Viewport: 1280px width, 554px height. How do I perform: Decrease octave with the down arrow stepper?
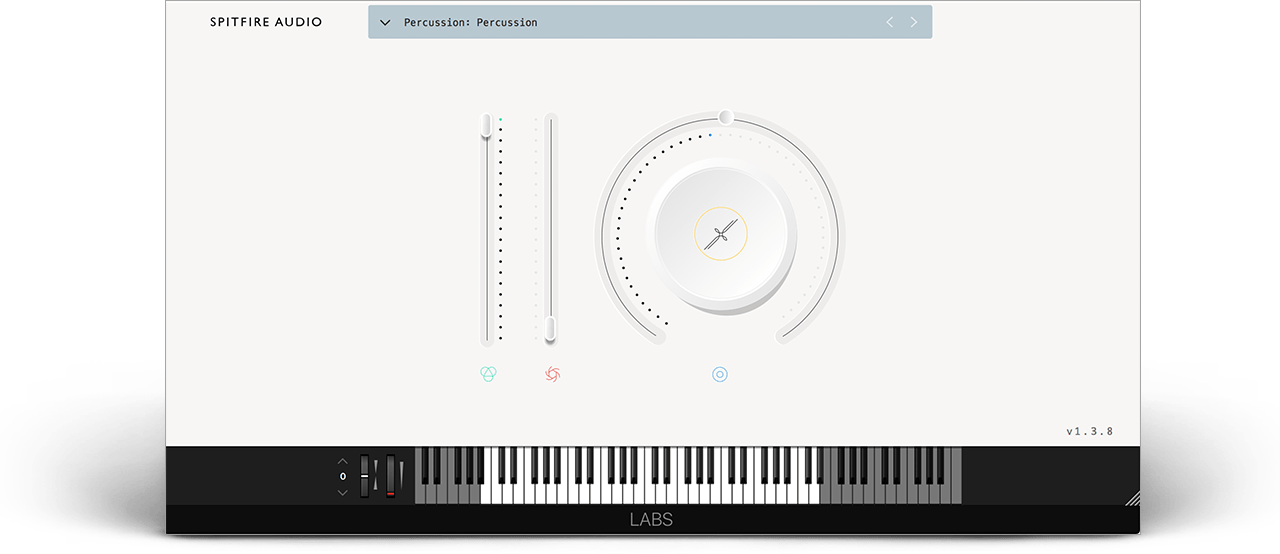tap(343, 492)
